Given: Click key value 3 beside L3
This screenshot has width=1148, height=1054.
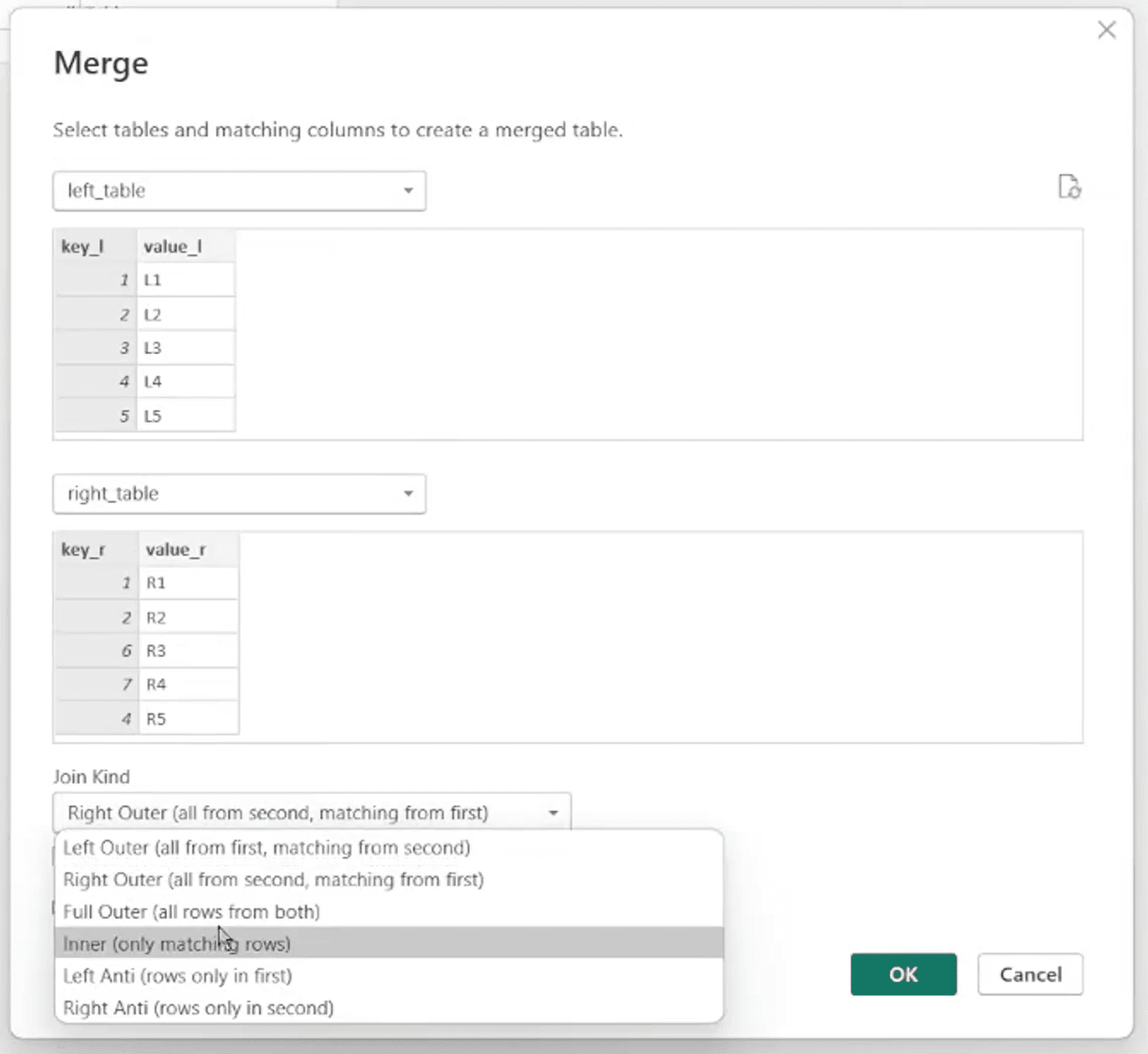Looking at the screenshot, I should (96, 348).
